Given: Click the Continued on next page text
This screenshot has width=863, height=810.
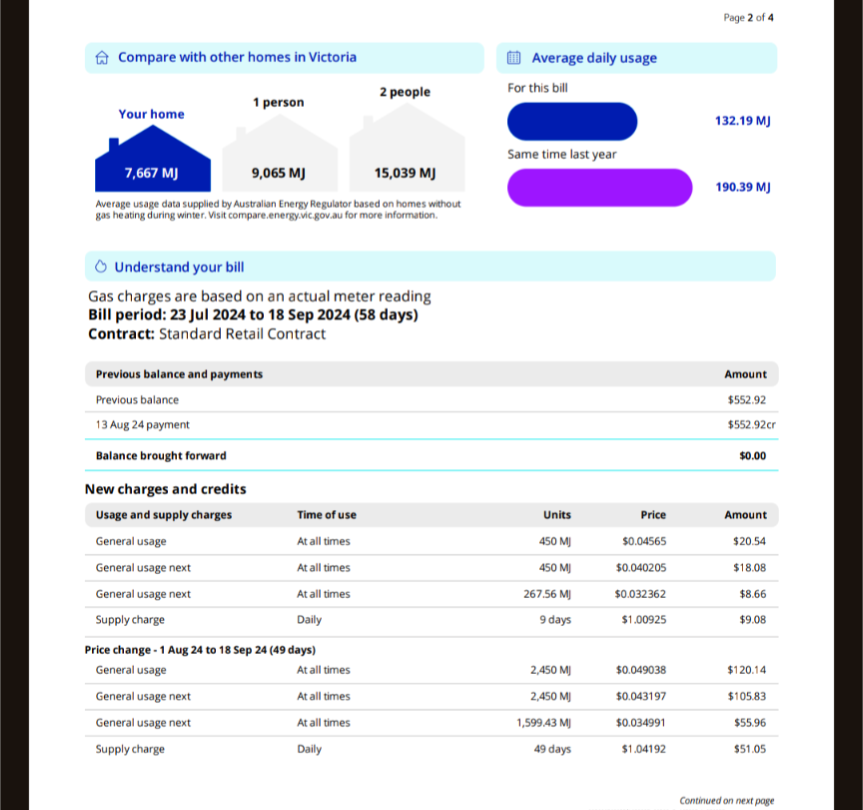Looking at the screenshot, I should pos(726,800).
